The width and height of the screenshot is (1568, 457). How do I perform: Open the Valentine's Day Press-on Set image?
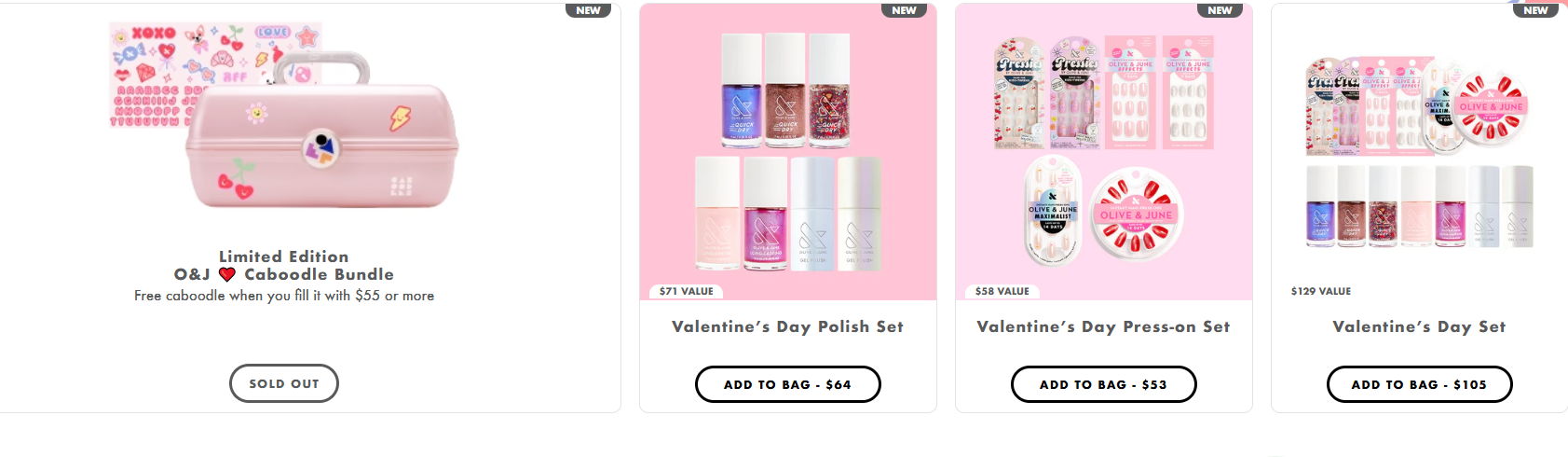[x=1104, y=151]
